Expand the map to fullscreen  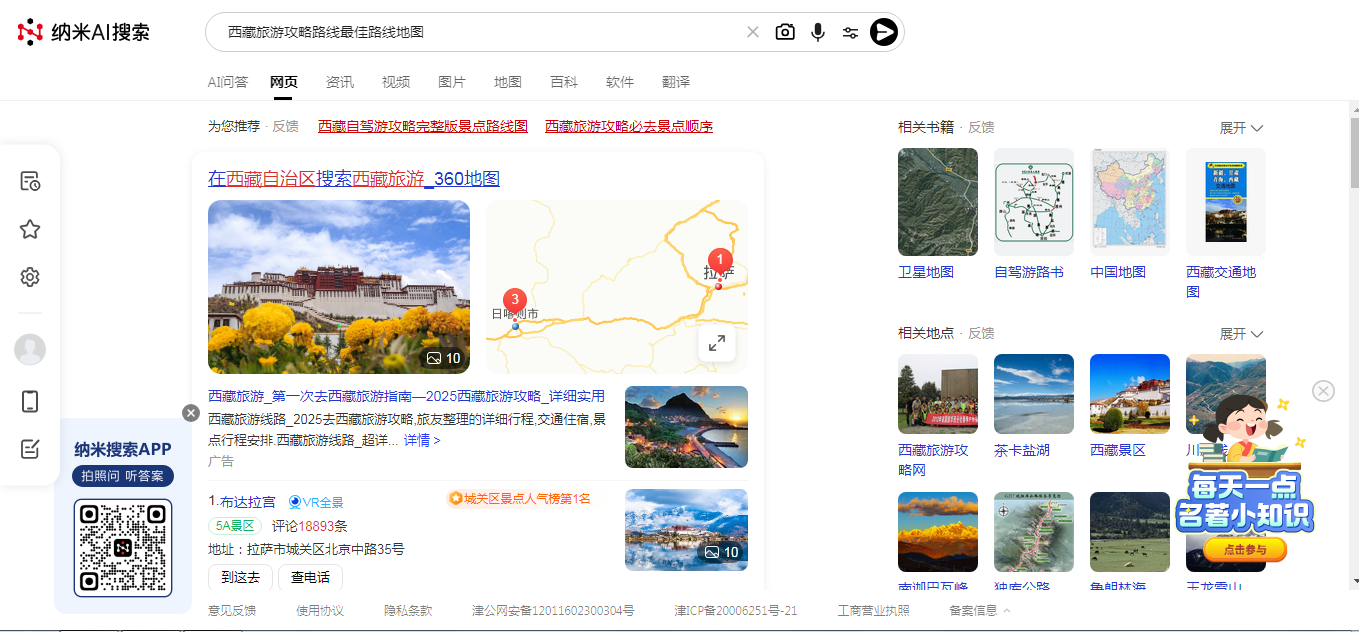coord(717,343)
